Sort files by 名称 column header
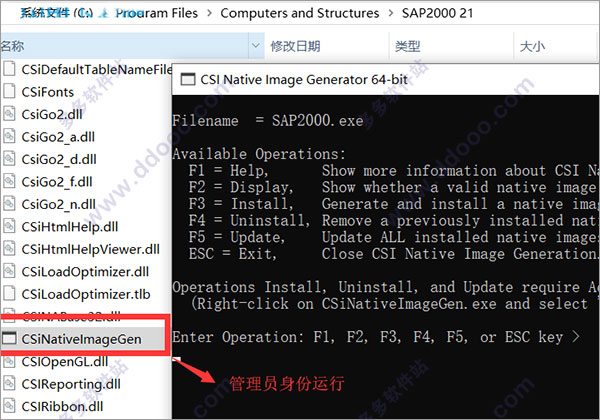This screenshot has height=420, width=600. [124, 46]
